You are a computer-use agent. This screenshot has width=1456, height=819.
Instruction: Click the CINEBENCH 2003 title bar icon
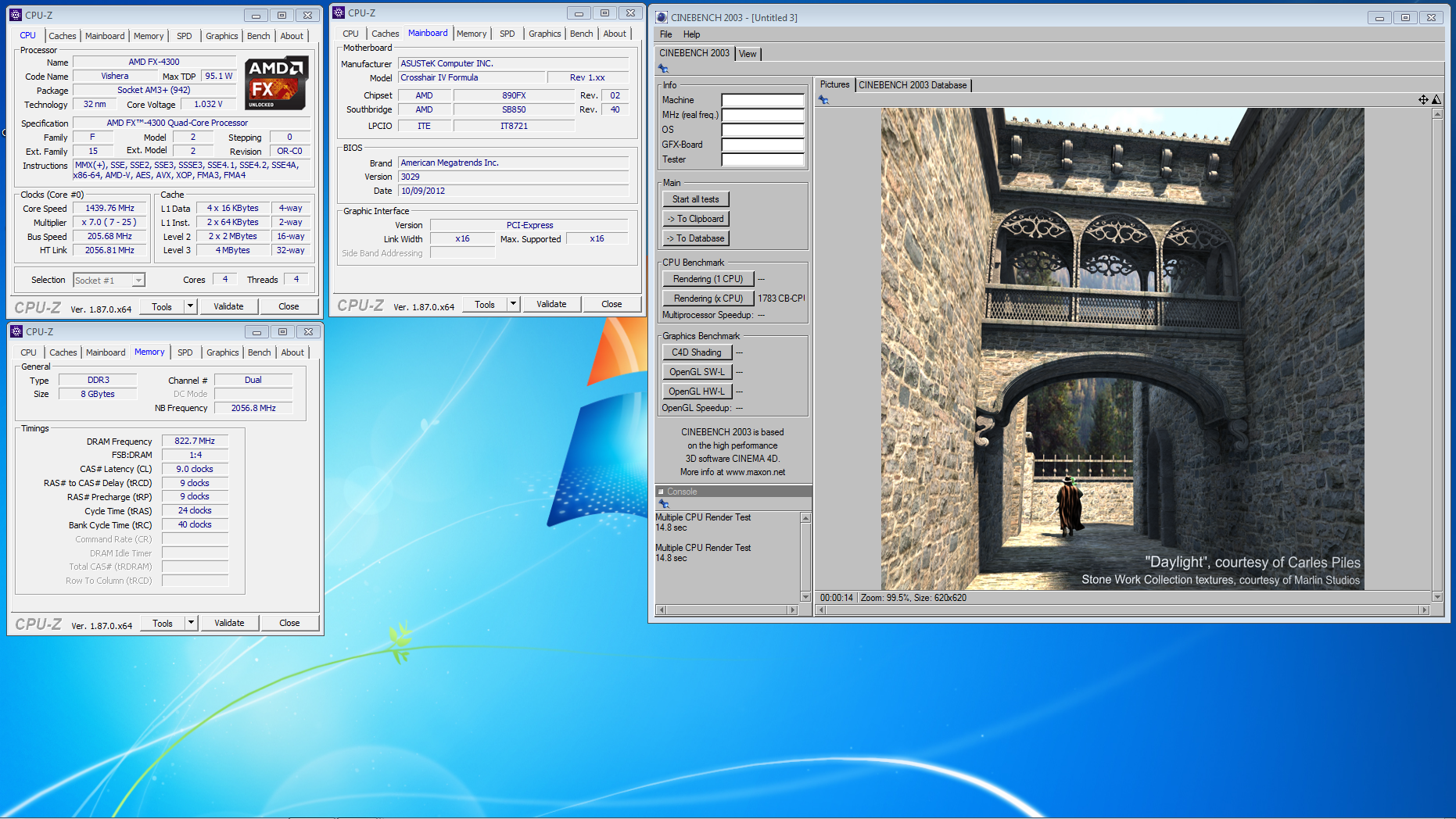[x=662, y=17]
